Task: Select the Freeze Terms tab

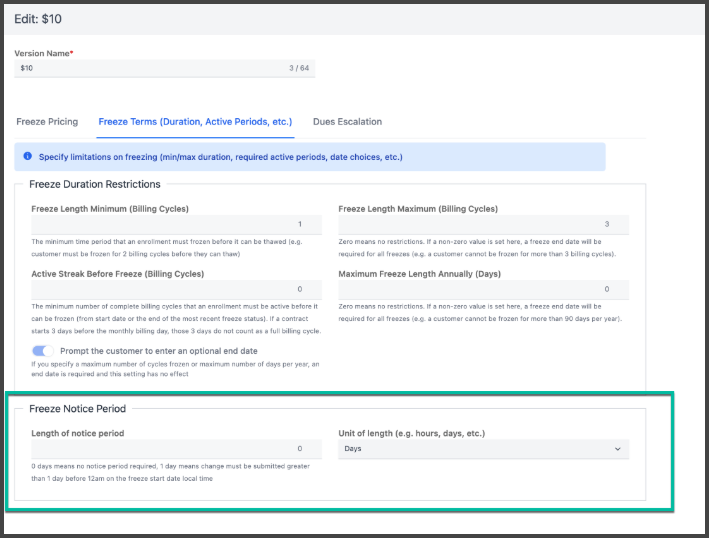Action: pyautogui.click(x=195, y=122)
